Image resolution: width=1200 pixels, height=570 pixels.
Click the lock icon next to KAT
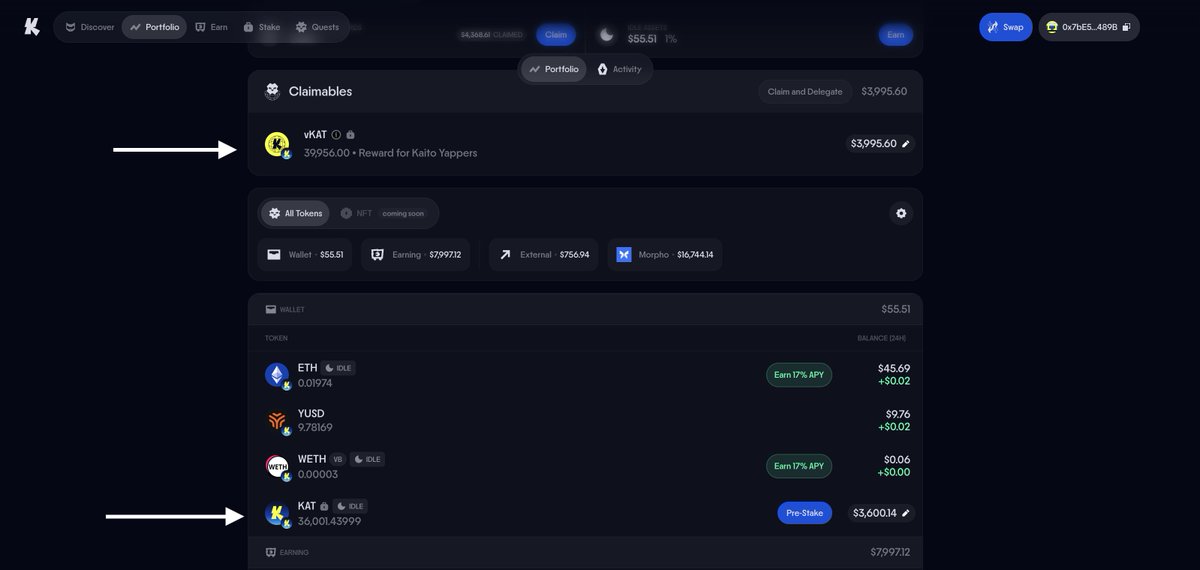coord(323,506)
